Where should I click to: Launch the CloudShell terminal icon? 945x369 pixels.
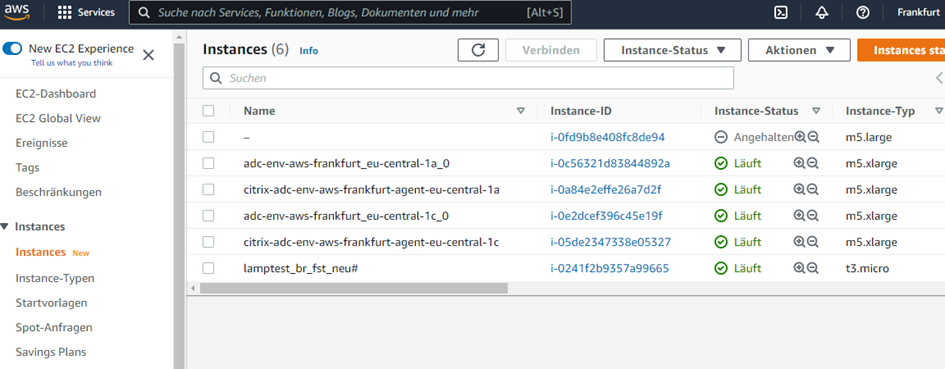(781, 13)
